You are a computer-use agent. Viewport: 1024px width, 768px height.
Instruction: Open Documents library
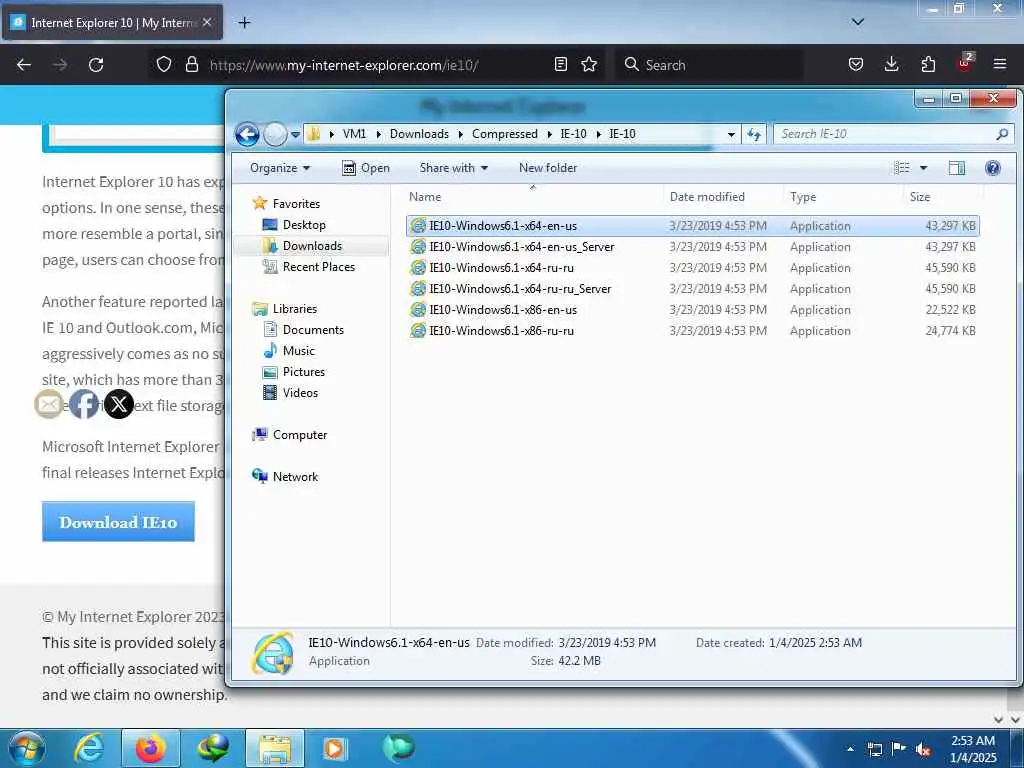313,330
